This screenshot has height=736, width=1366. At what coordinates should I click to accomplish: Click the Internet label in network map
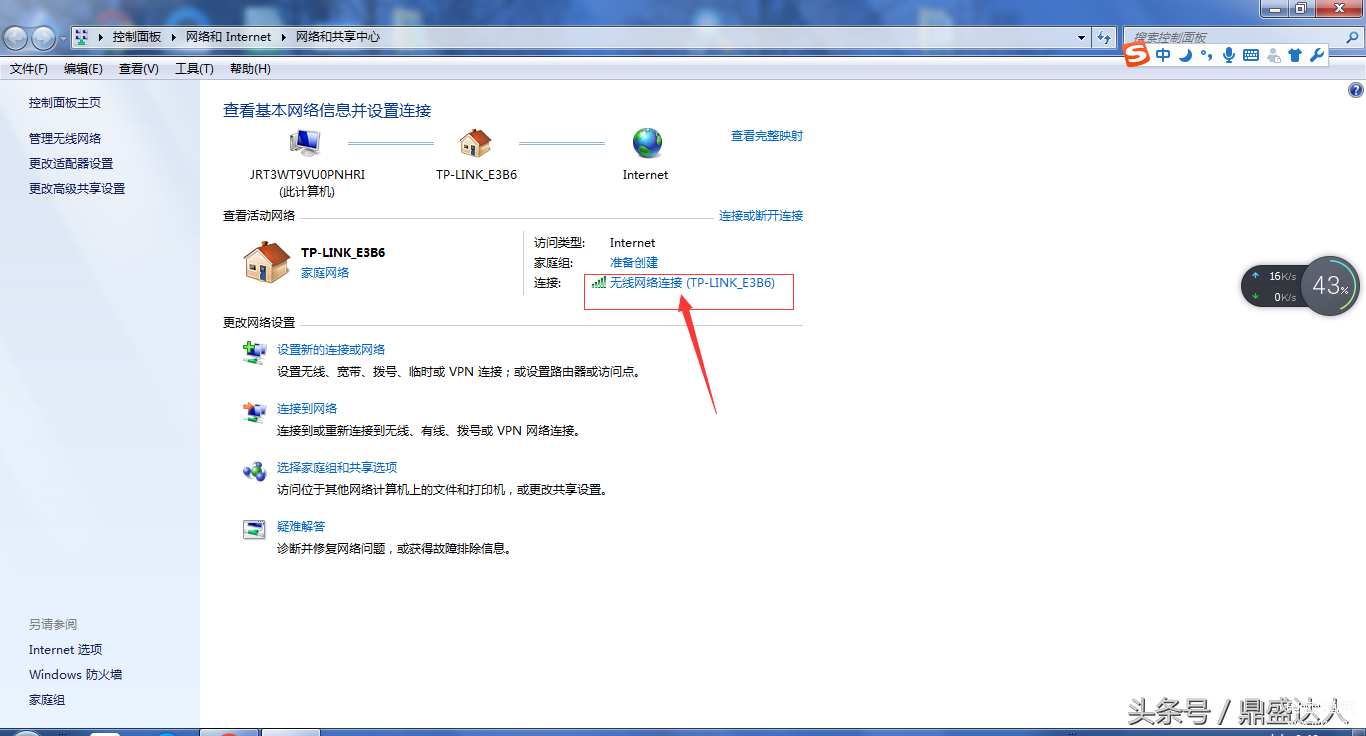(x=645, y=175)
